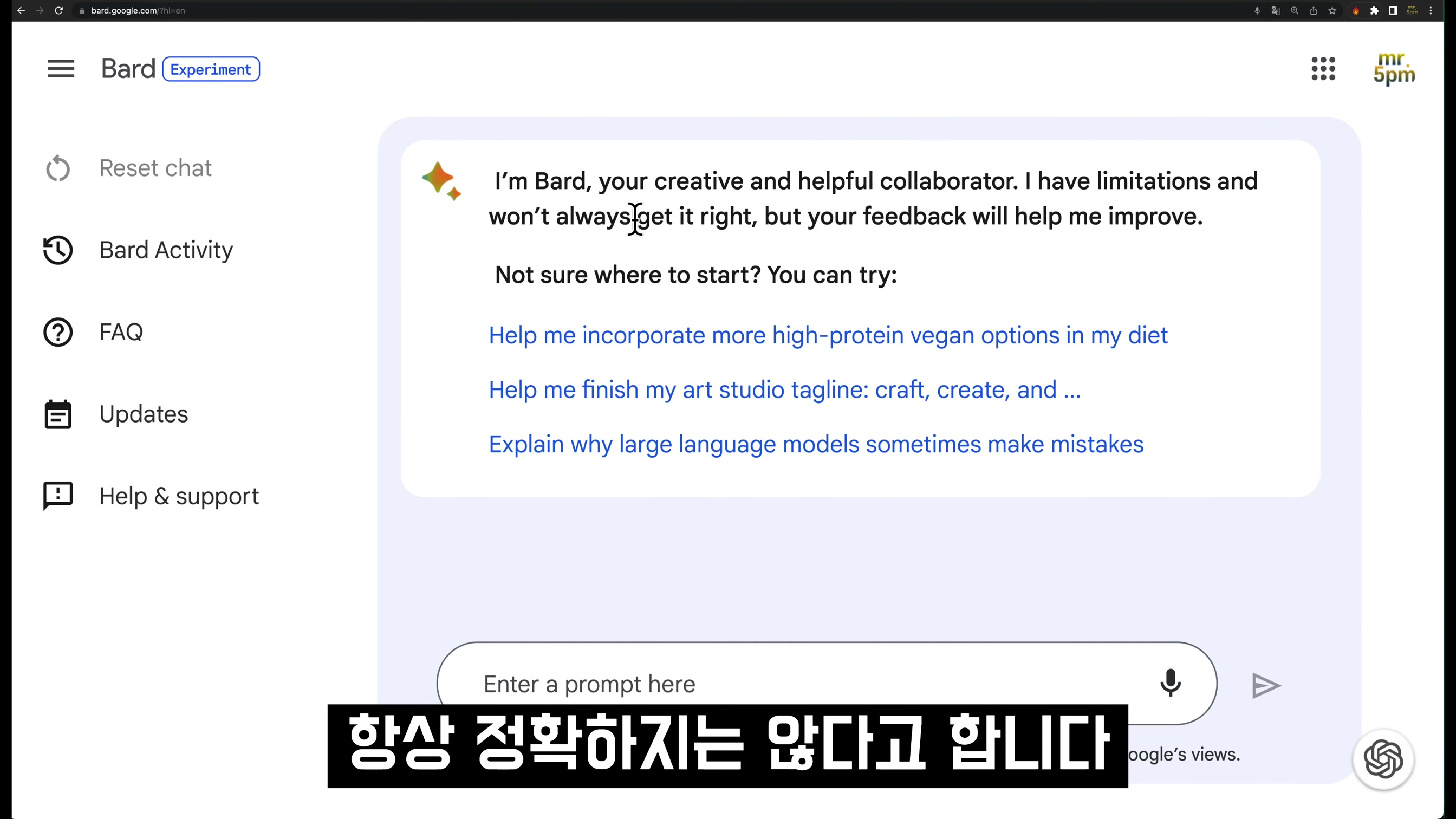The width and height of the screenshot is (1456, 819).
Task: Click the zoom magnifier icon in address bar
Action: pos(1295,10)
